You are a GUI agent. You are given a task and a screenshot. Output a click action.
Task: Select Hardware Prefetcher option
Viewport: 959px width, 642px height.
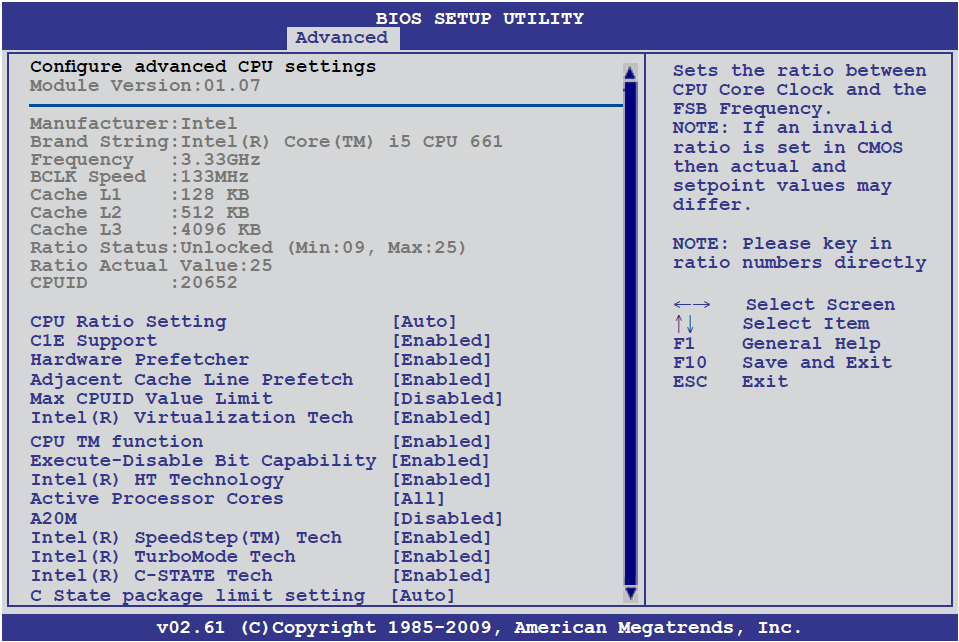[x=140, y=360]
